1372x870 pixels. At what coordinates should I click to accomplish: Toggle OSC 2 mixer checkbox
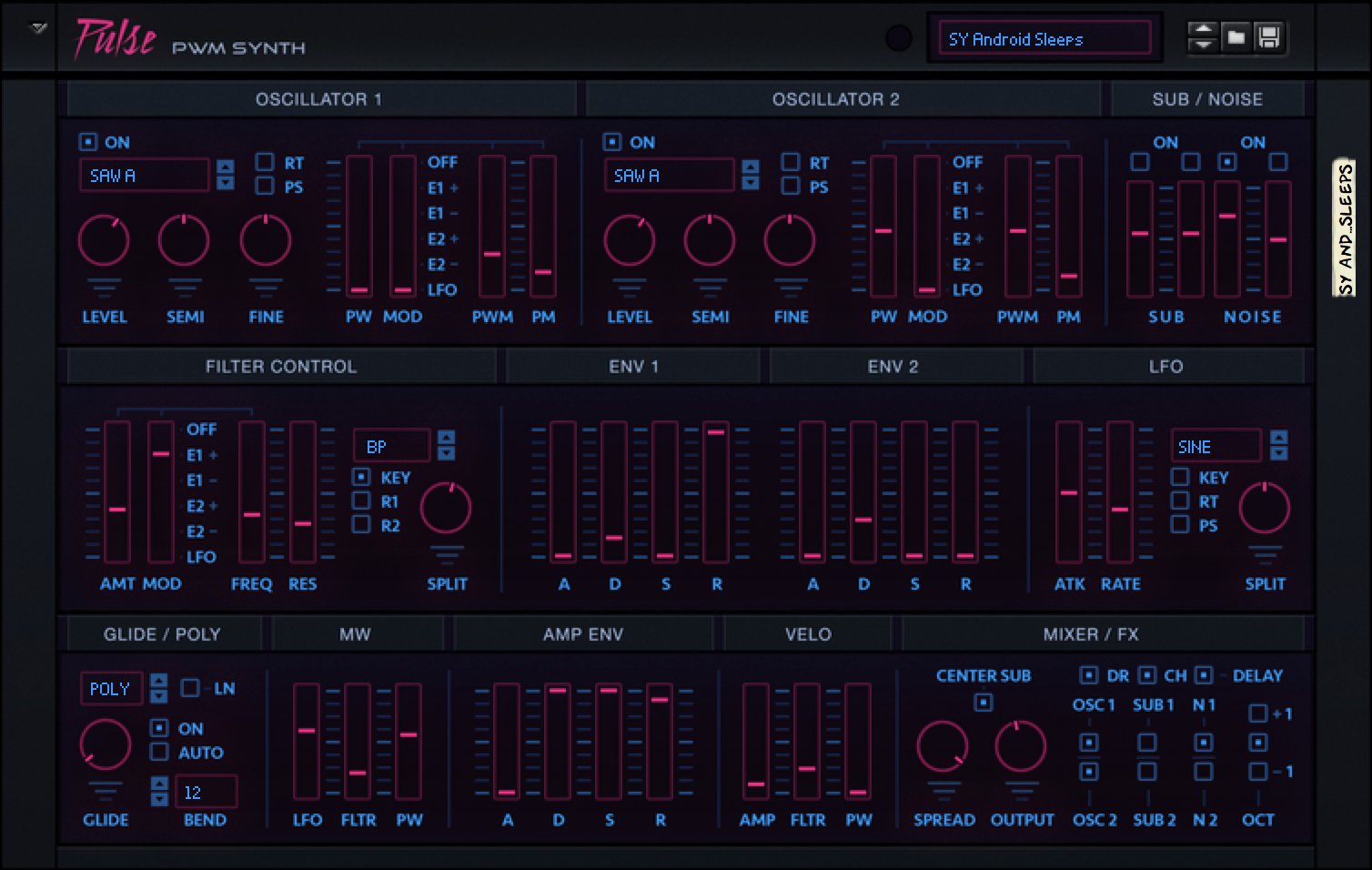coord(1088,772)
